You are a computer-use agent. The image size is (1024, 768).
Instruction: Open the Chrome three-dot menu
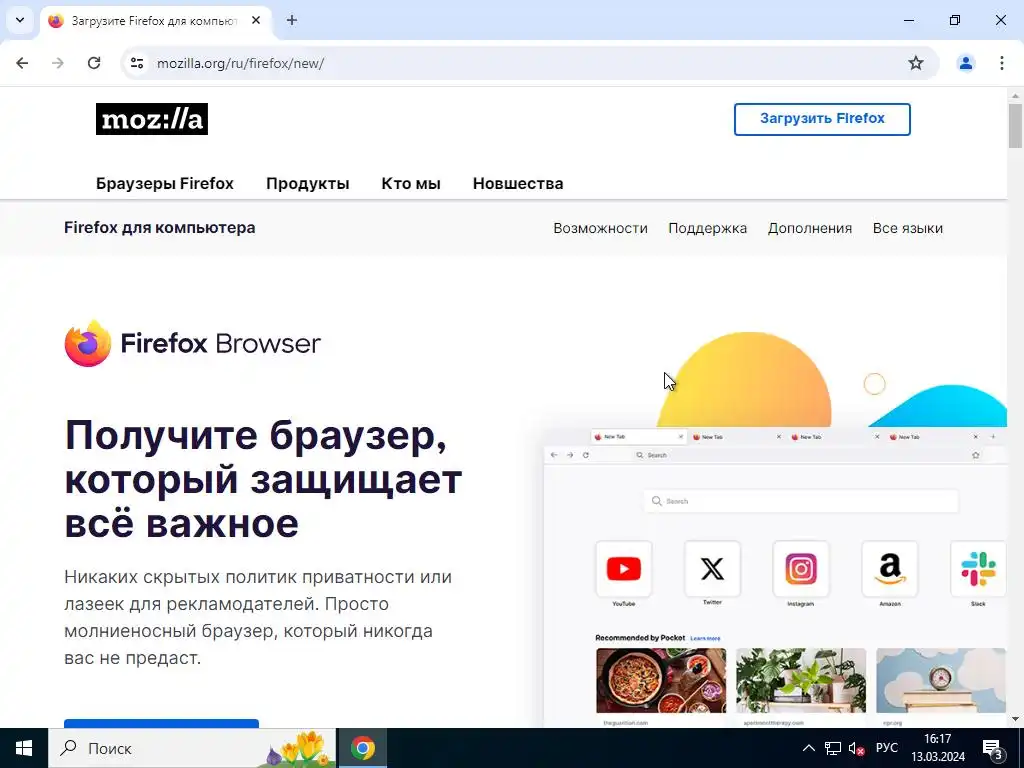(x=1001, y=63)
